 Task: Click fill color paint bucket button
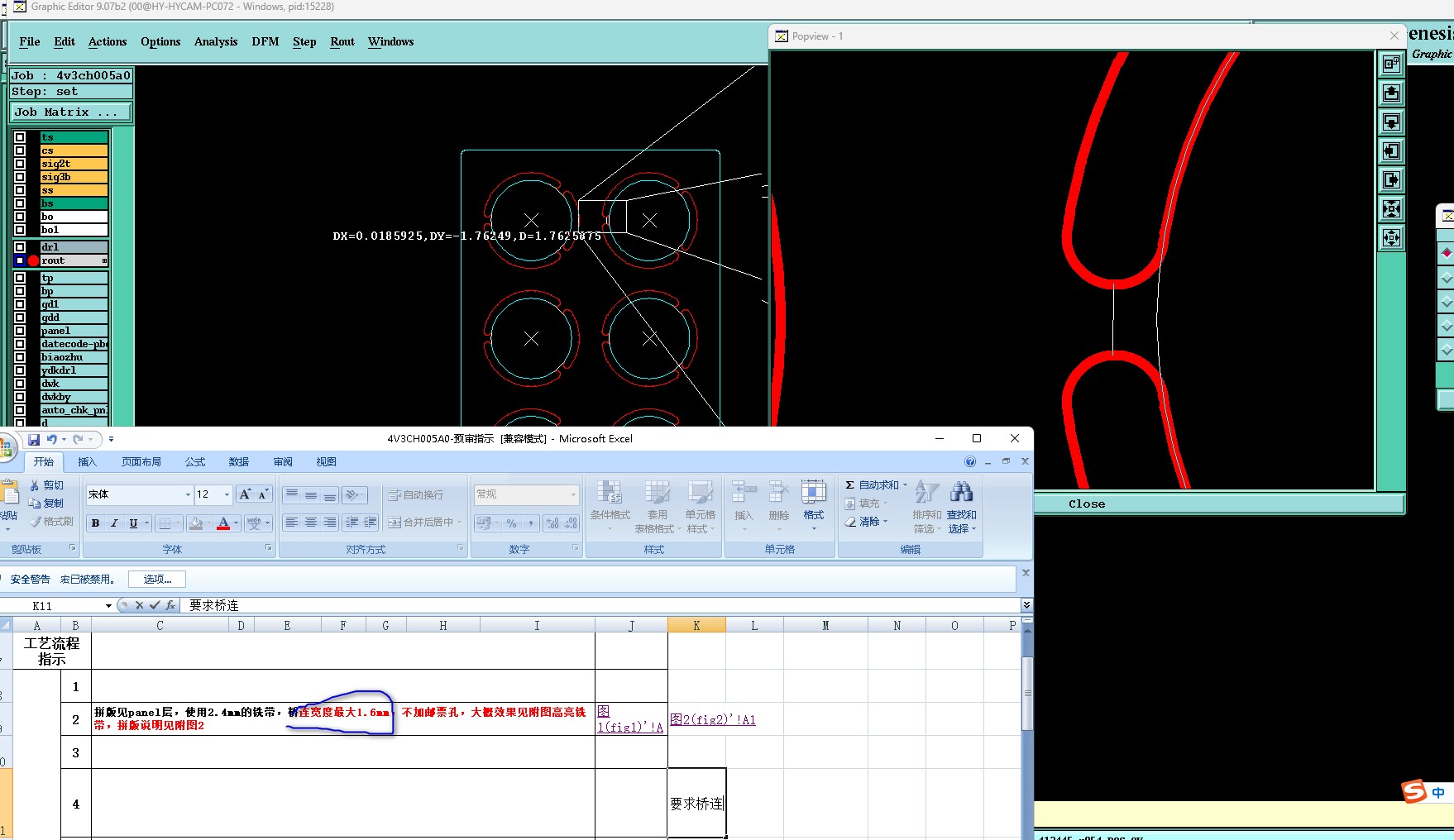196,523
